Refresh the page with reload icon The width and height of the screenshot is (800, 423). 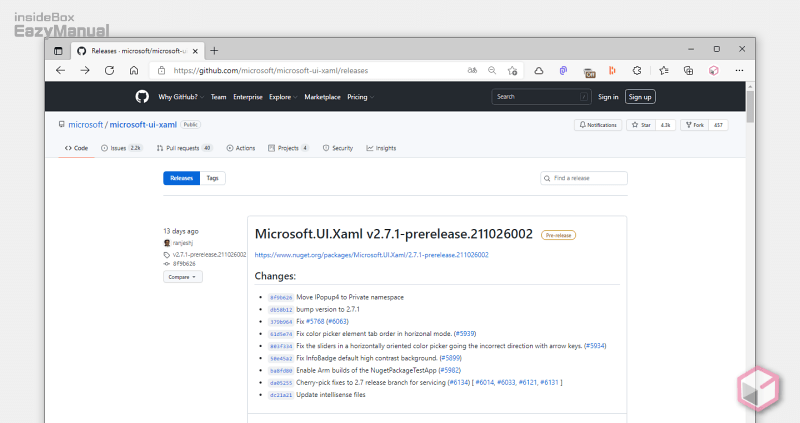pos(109,71)
